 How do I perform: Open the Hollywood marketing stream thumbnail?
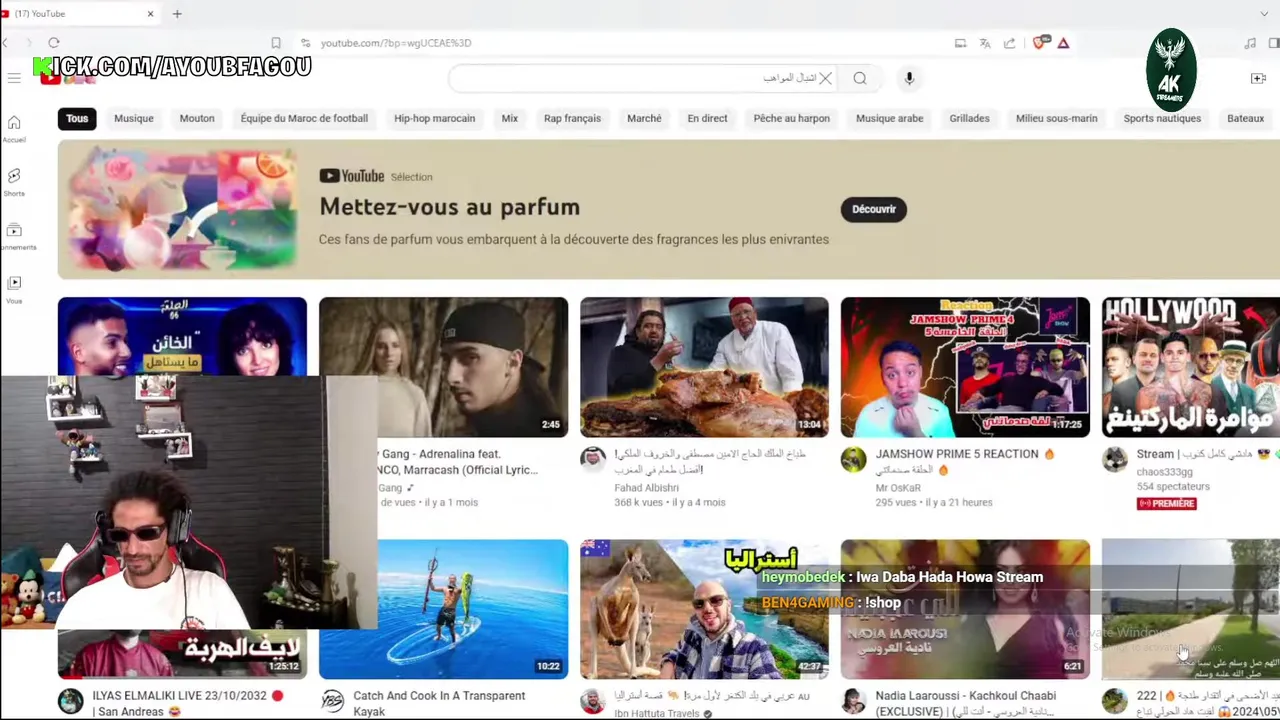pyautogui.click(x=1190, y=367)
